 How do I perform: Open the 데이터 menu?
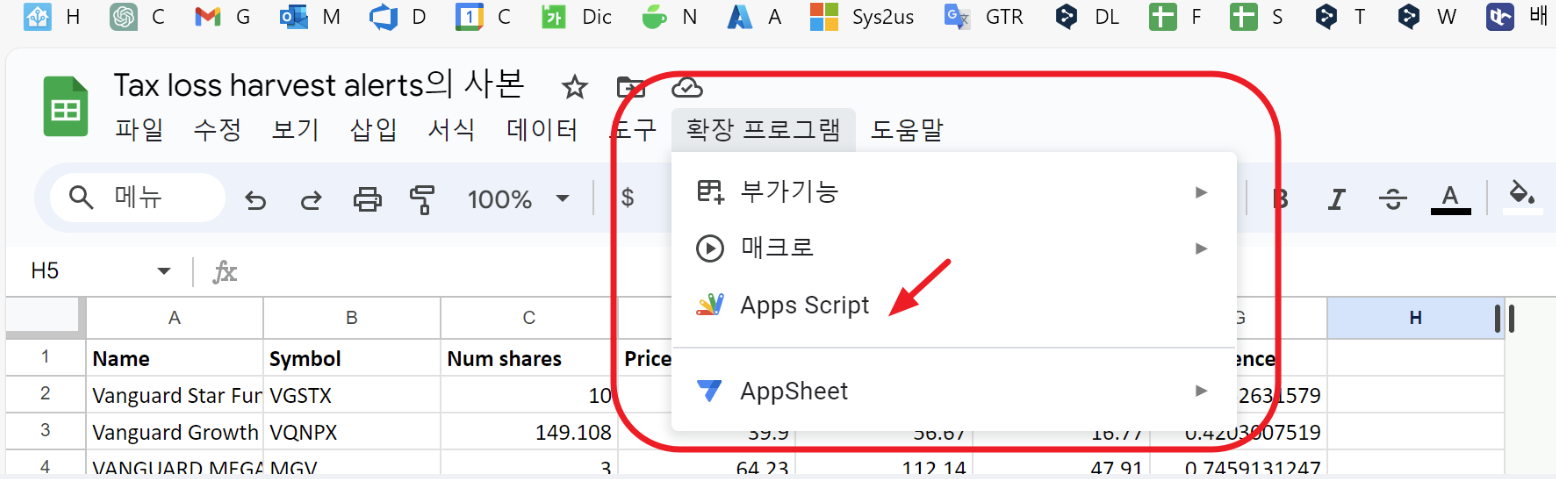pyautogui.click(x=542, y=130)
